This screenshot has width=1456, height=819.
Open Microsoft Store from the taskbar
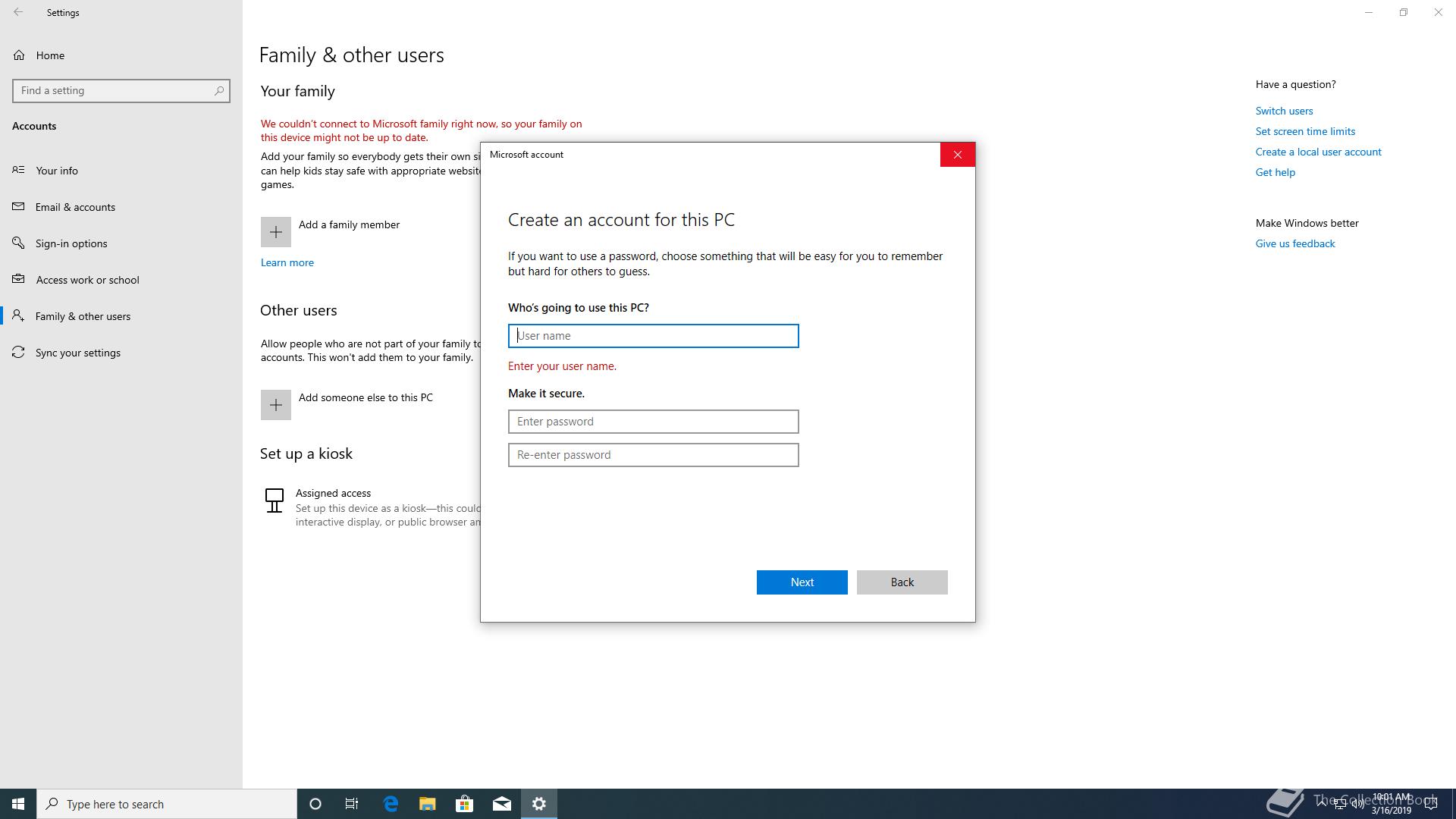[x=464, y=804]
